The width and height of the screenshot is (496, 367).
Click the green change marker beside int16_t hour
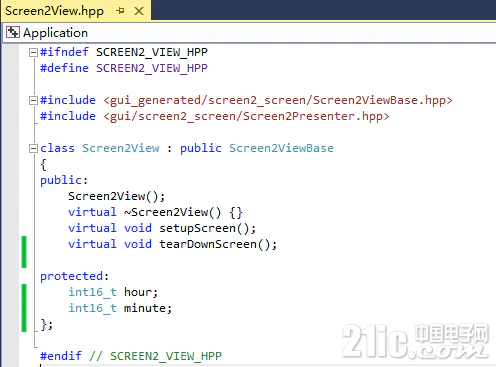(x=24, y=308)
